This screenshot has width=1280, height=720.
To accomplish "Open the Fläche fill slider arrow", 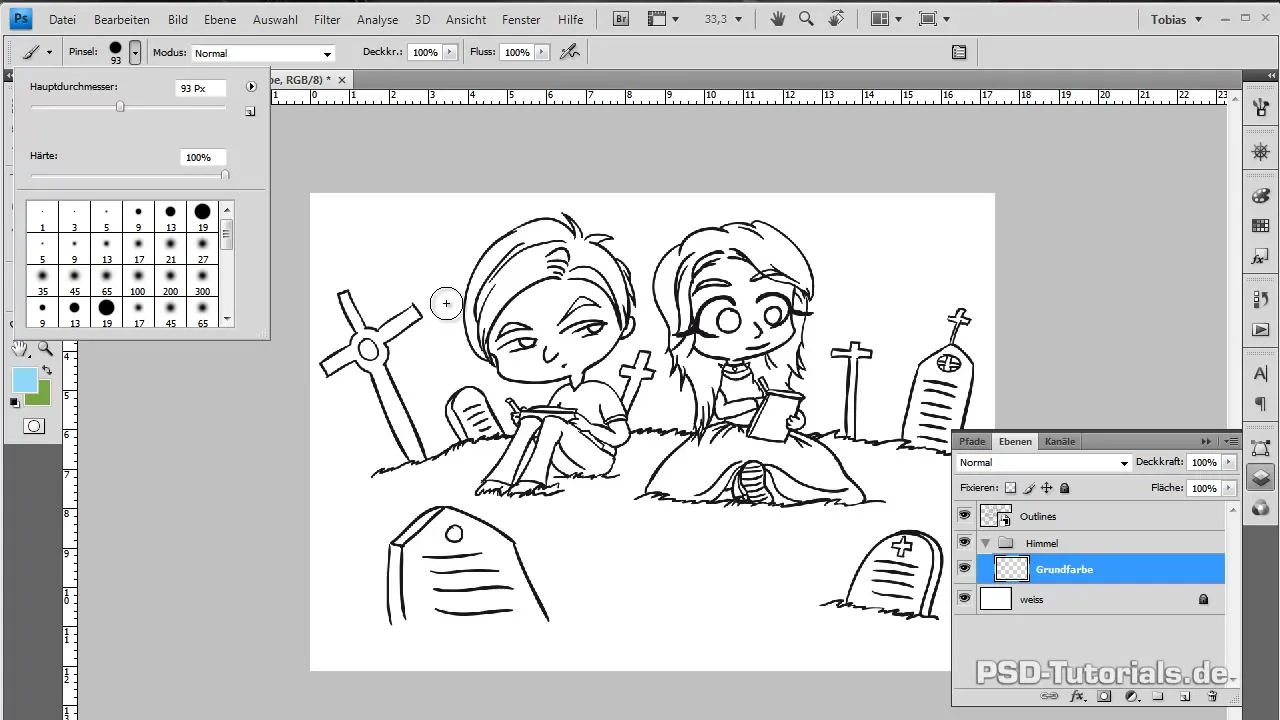I will click(x=1229, y=488).
